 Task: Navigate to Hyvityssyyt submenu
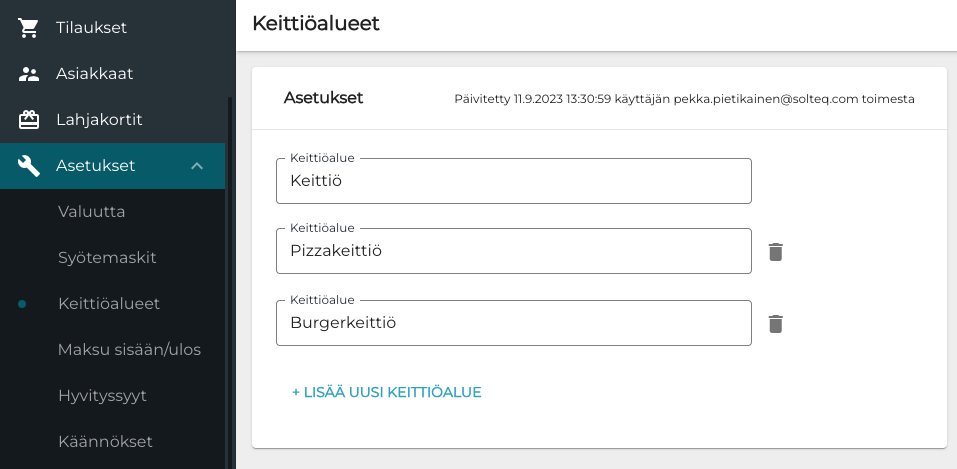pos(102,396)
